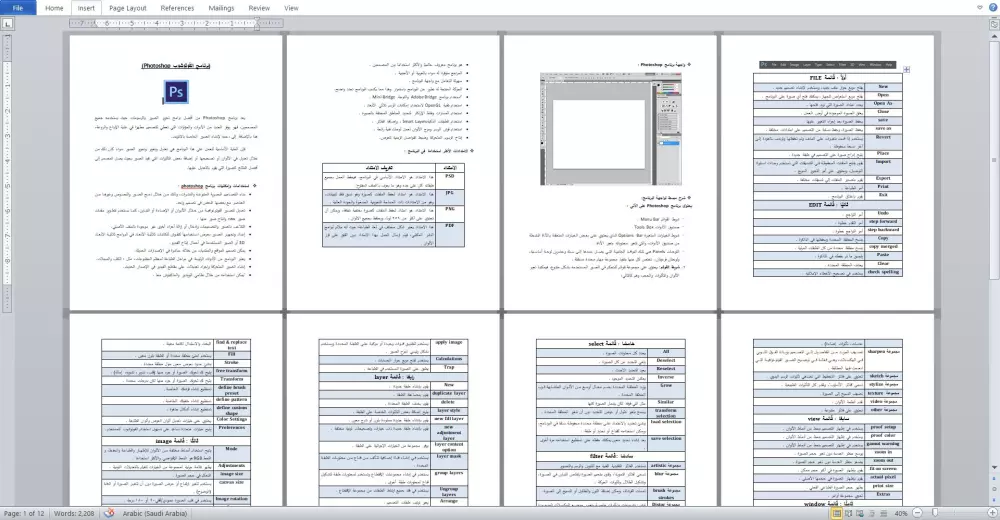Click the 'PNG' cell in the extensions table

pos(450,213)
